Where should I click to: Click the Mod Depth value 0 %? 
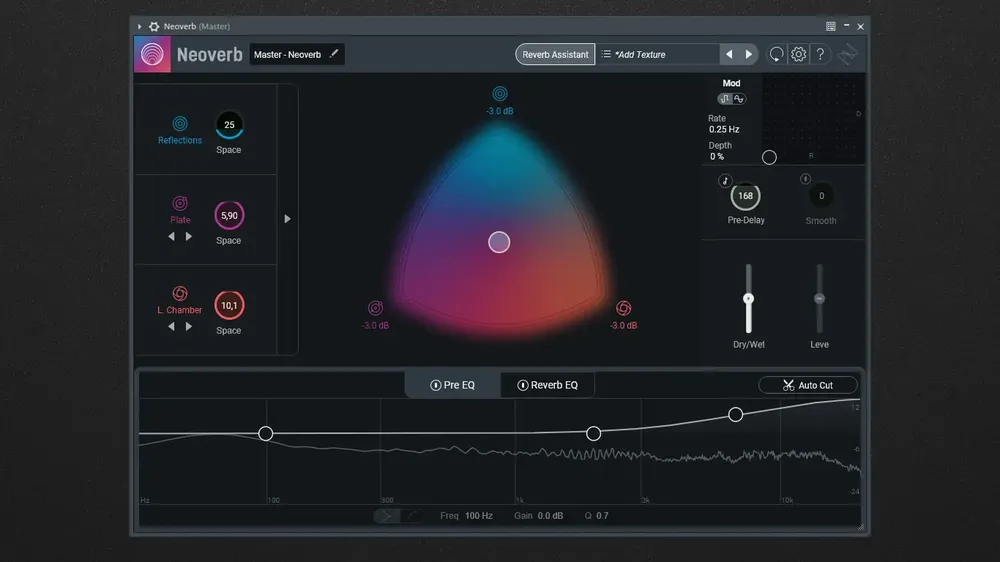click(717, 156)
